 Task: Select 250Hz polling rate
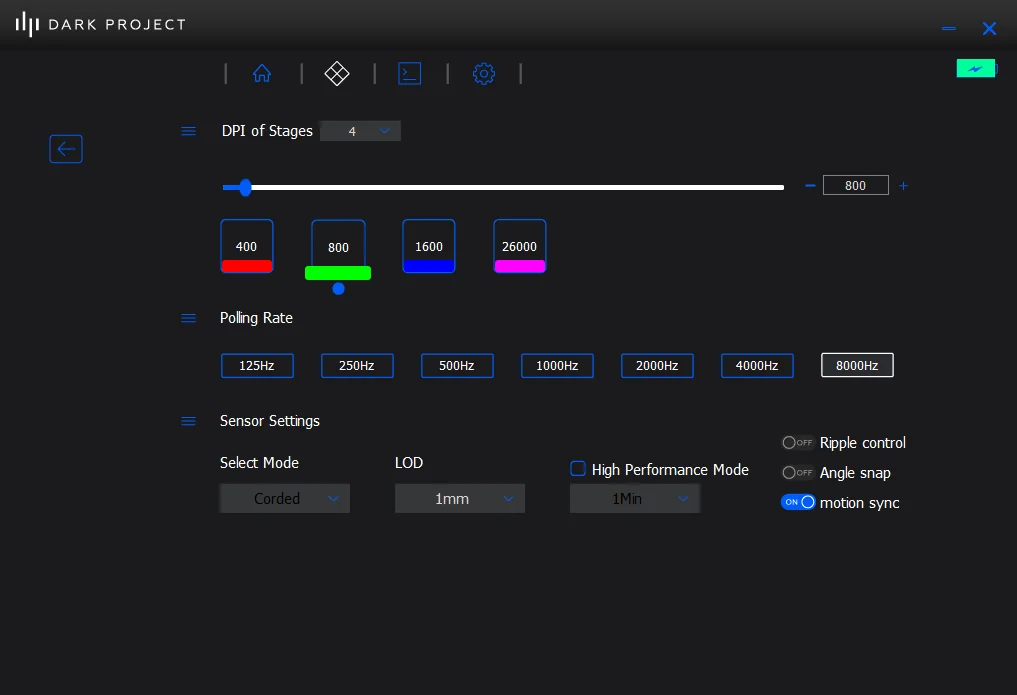point(357,366)
